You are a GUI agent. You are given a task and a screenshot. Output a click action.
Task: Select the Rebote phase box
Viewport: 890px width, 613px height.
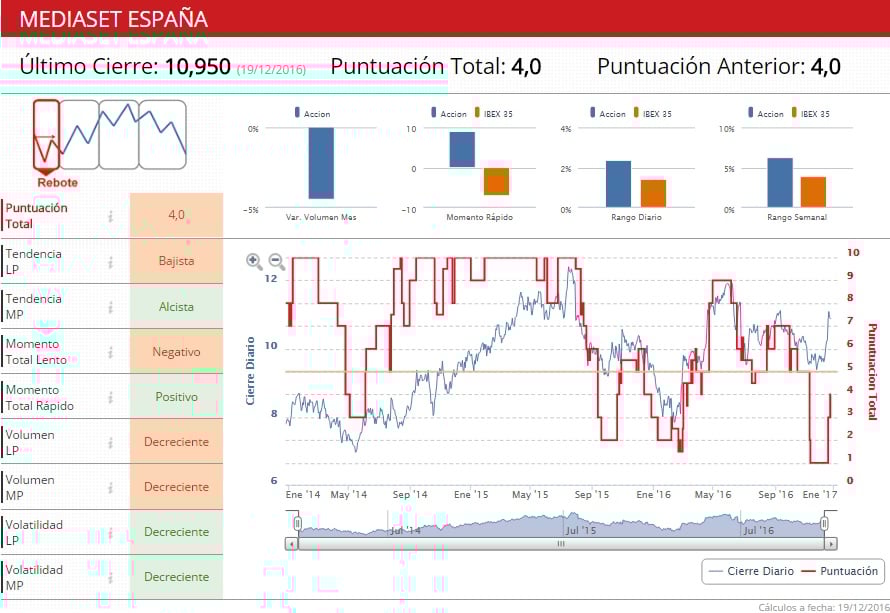point(46,135)
